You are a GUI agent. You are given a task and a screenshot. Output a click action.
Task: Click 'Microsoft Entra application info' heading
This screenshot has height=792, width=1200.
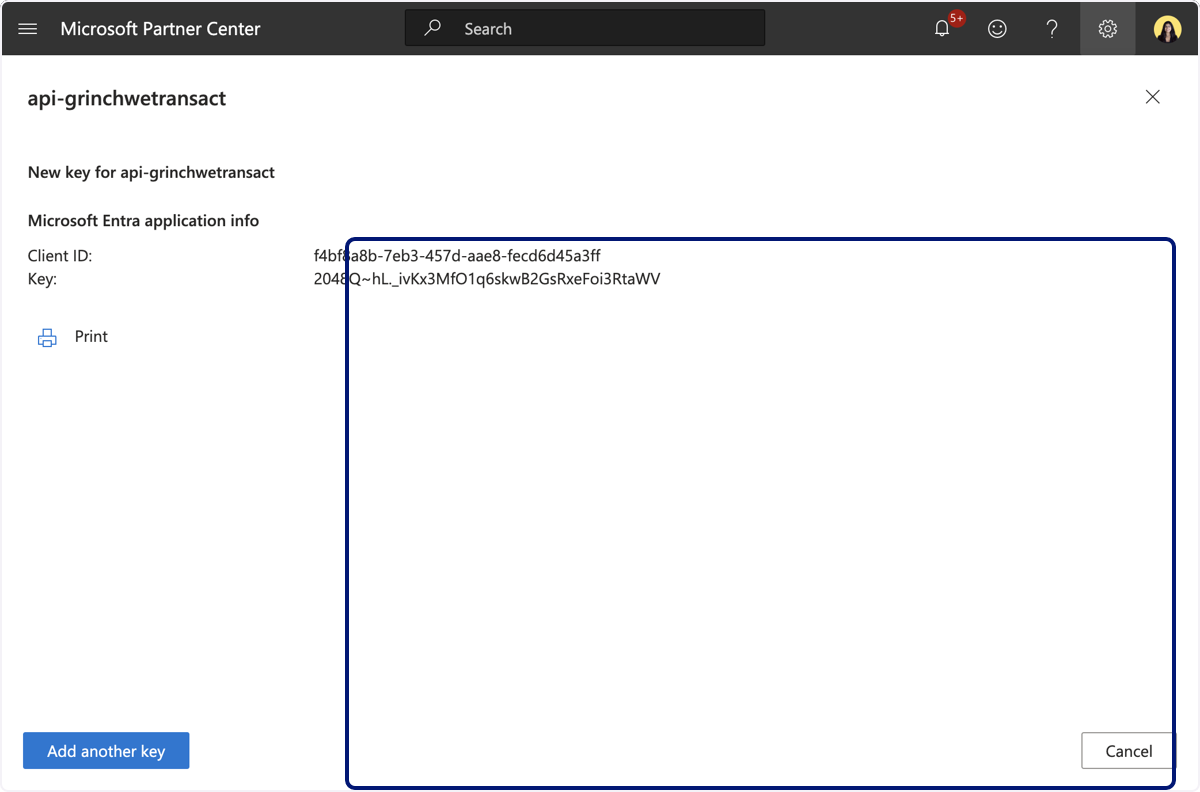(x=143, y=220)
